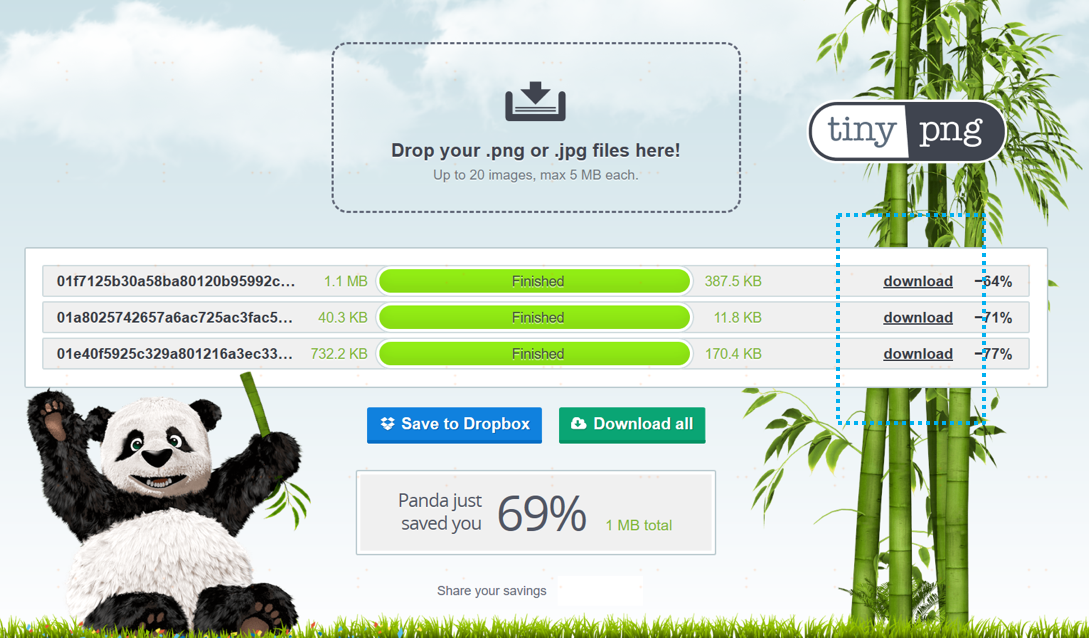This screenshot has width=1089, height=638.
Task: Select filename 01a8025742657a6ac725ac3fac5...
Action: [175, 317]
